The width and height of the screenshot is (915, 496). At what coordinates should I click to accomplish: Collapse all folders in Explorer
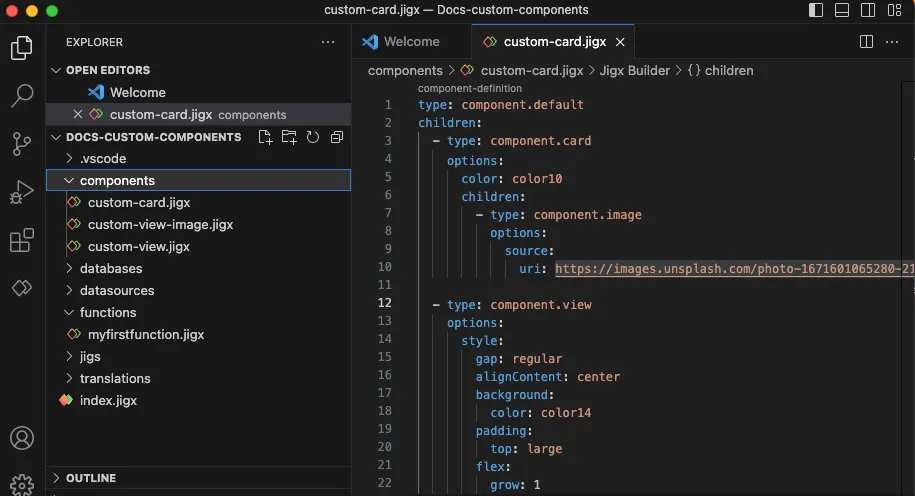click(x=337, y=137)
